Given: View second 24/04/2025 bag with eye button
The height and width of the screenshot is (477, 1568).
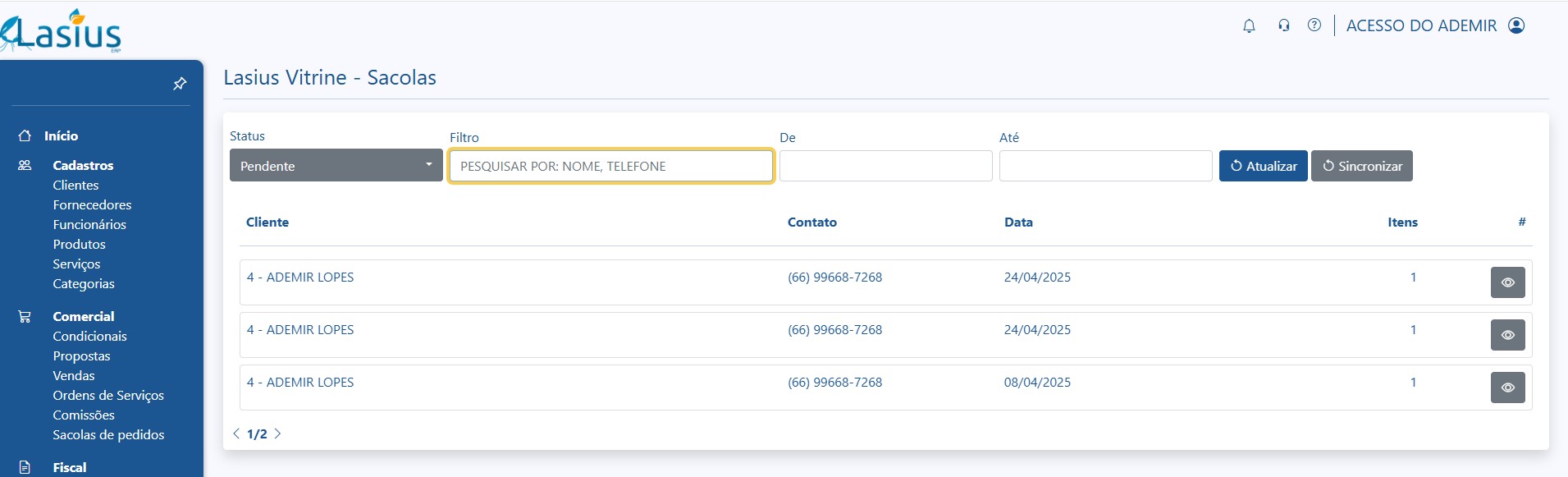Looking at the screenshot, I should pyautogui.click(x=1507, y=335).
